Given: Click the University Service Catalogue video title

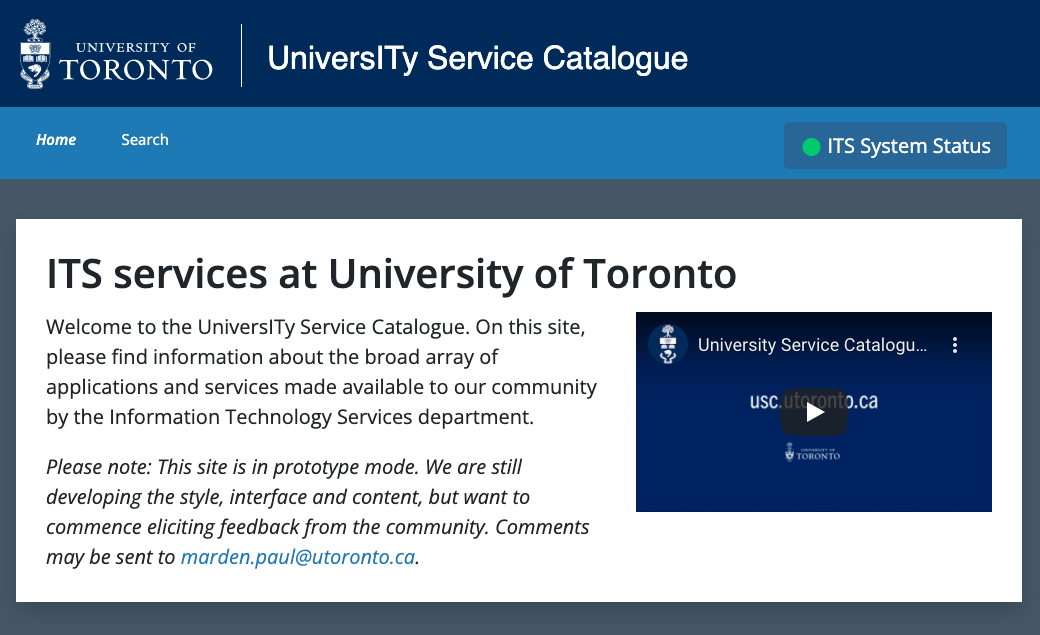Looking at the screenshot, I should pos(812,345).
